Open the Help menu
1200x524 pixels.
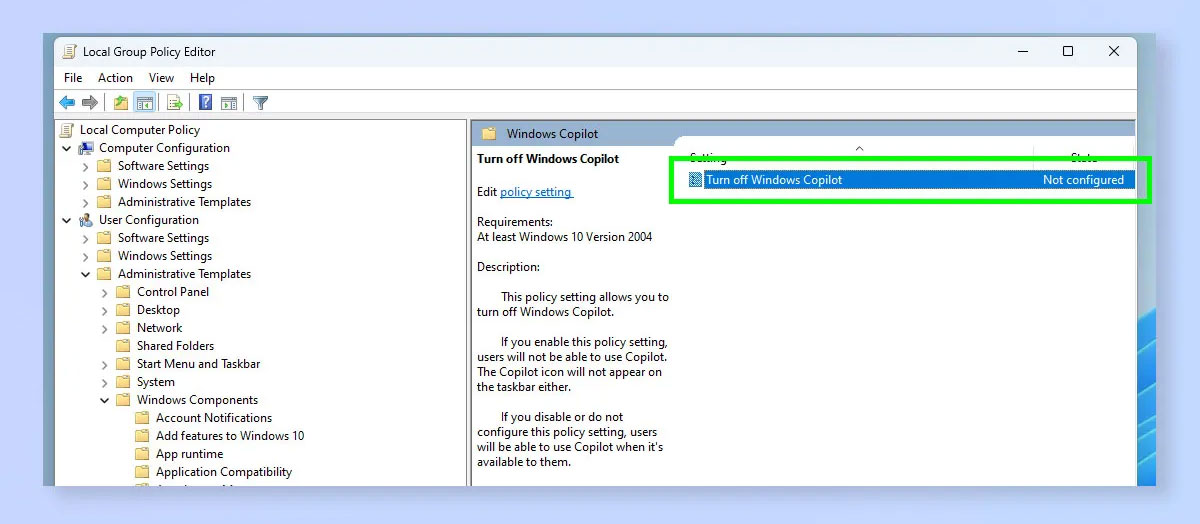[202, 77]
